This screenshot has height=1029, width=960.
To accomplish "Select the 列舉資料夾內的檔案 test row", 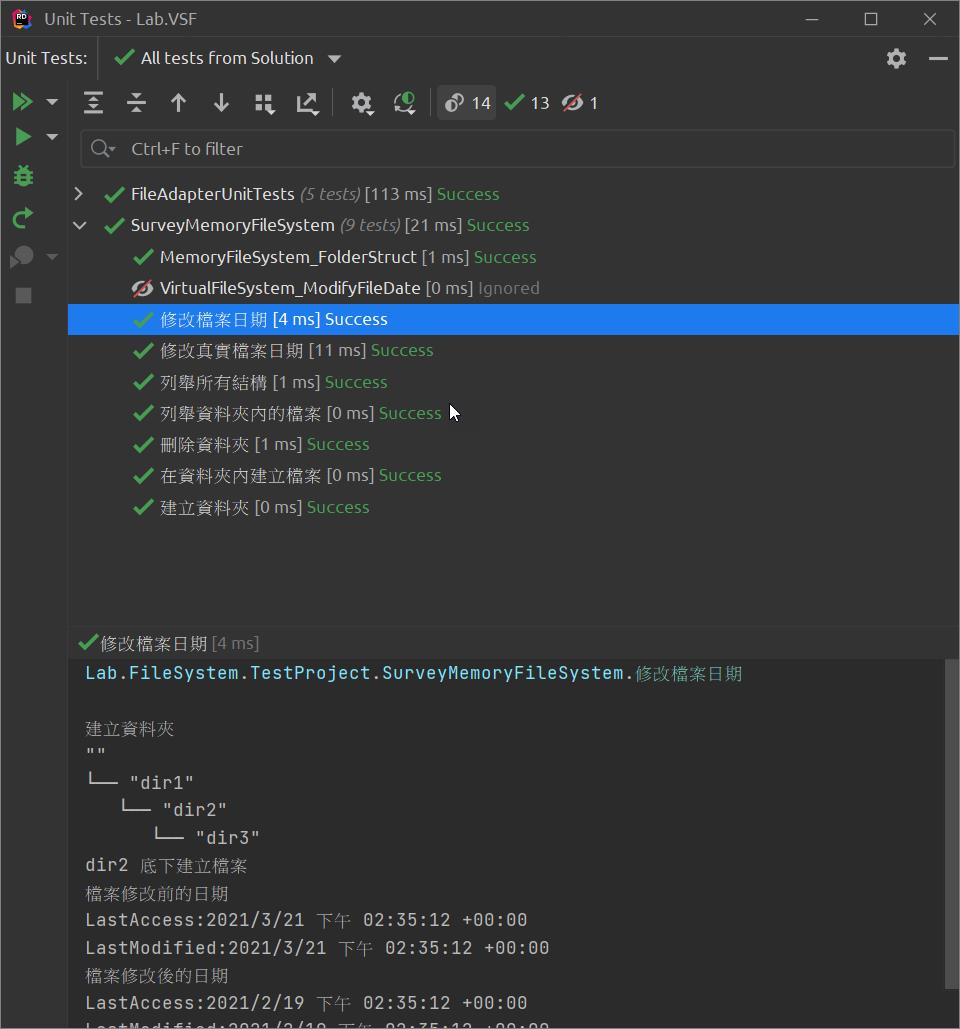I will [x=513, y=413].
